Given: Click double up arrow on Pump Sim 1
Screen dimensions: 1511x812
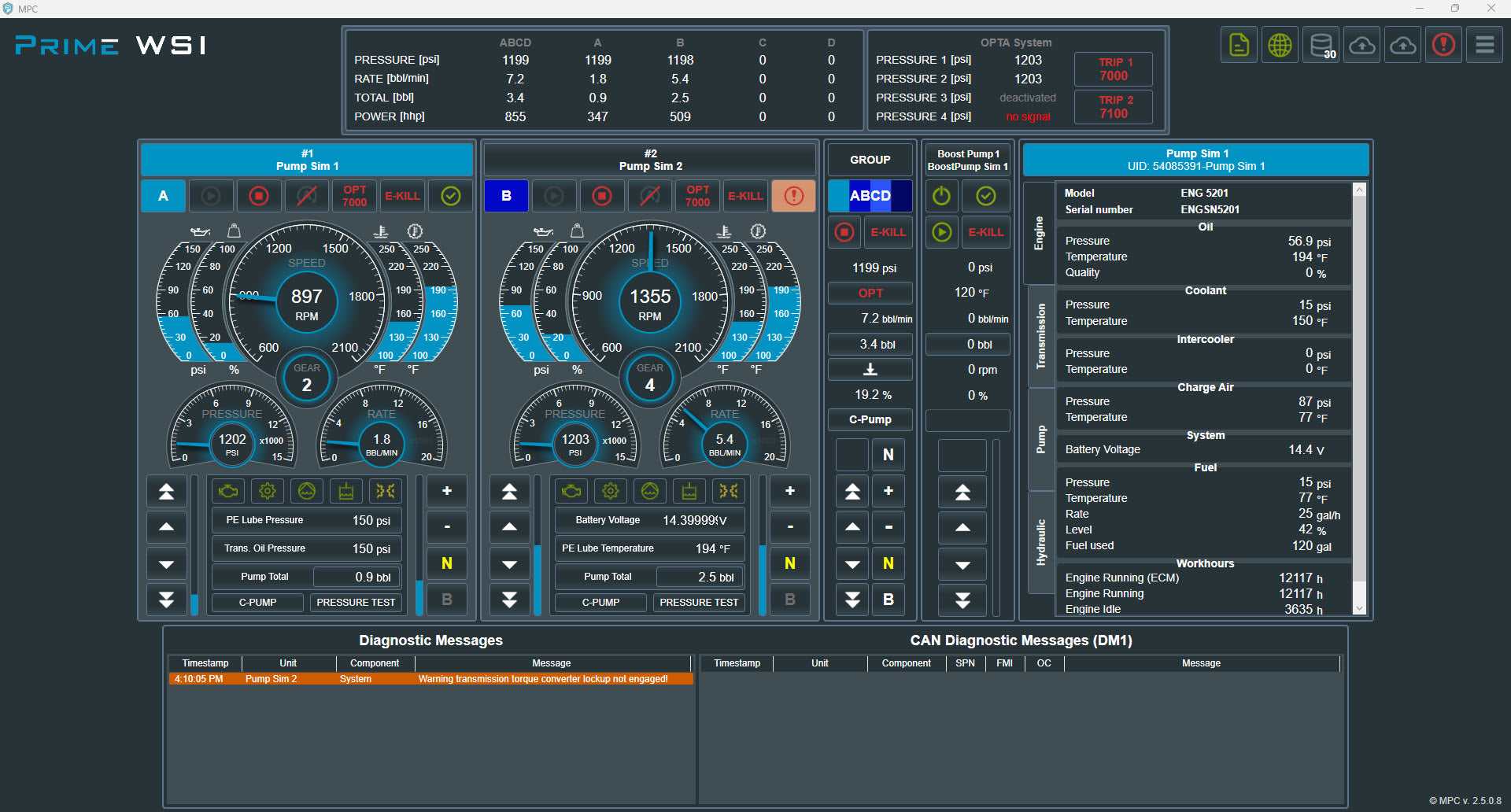Looking at the screenshot, I should pos(167,492).
